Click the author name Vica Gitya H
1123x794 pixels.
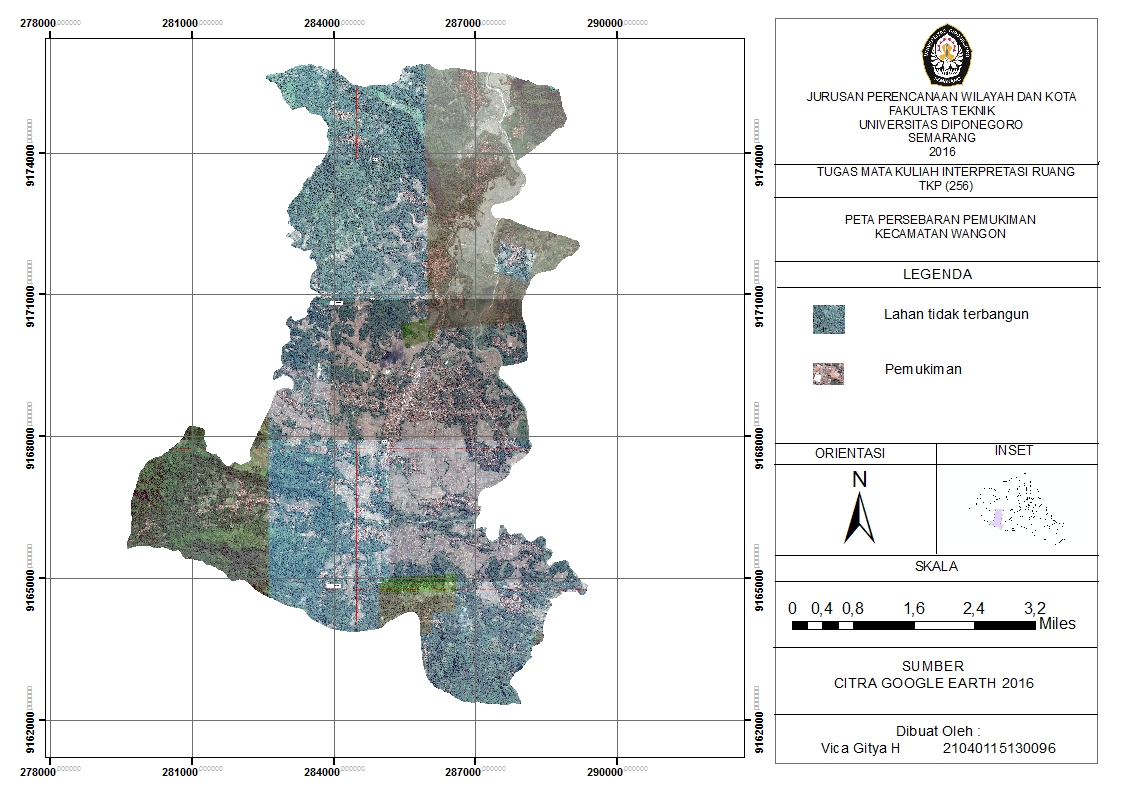point(860,748)
